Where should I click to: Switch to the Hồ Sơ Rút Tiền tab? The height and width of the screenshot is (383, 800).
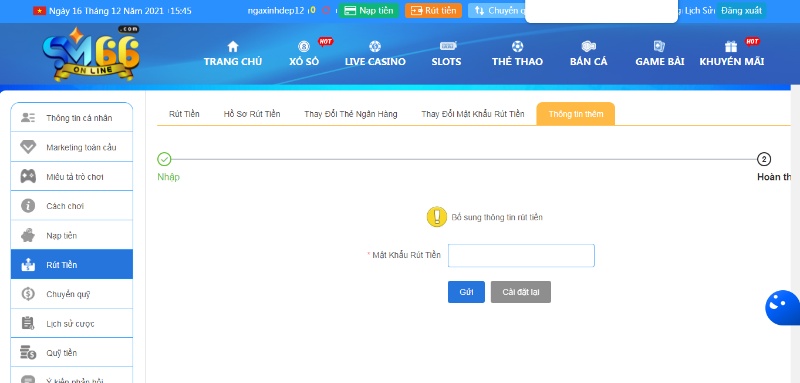tap(252, 114)
